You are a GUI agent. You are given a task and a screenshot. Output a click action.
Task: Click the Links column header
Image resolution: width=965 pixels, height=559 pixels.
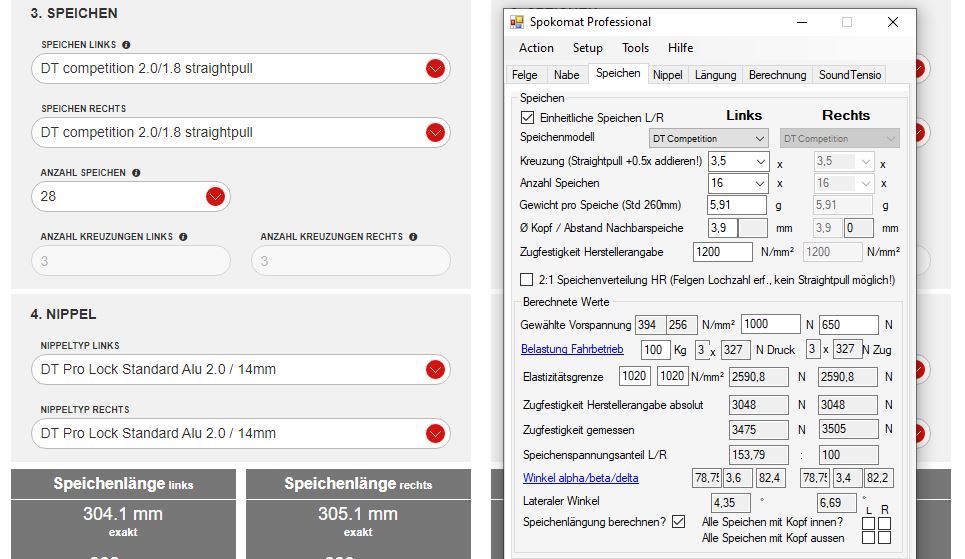(x=743, y=115)
